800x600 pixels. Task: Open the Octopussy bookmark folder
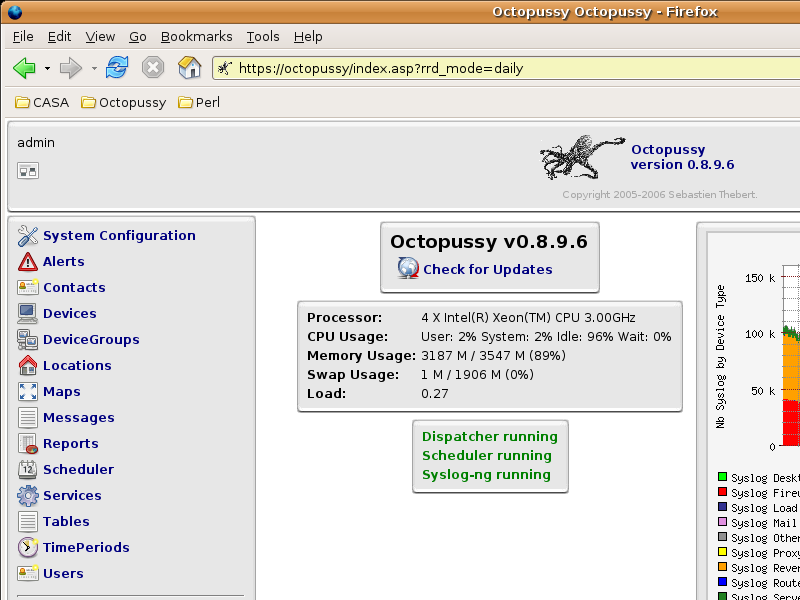pos(123,103)
